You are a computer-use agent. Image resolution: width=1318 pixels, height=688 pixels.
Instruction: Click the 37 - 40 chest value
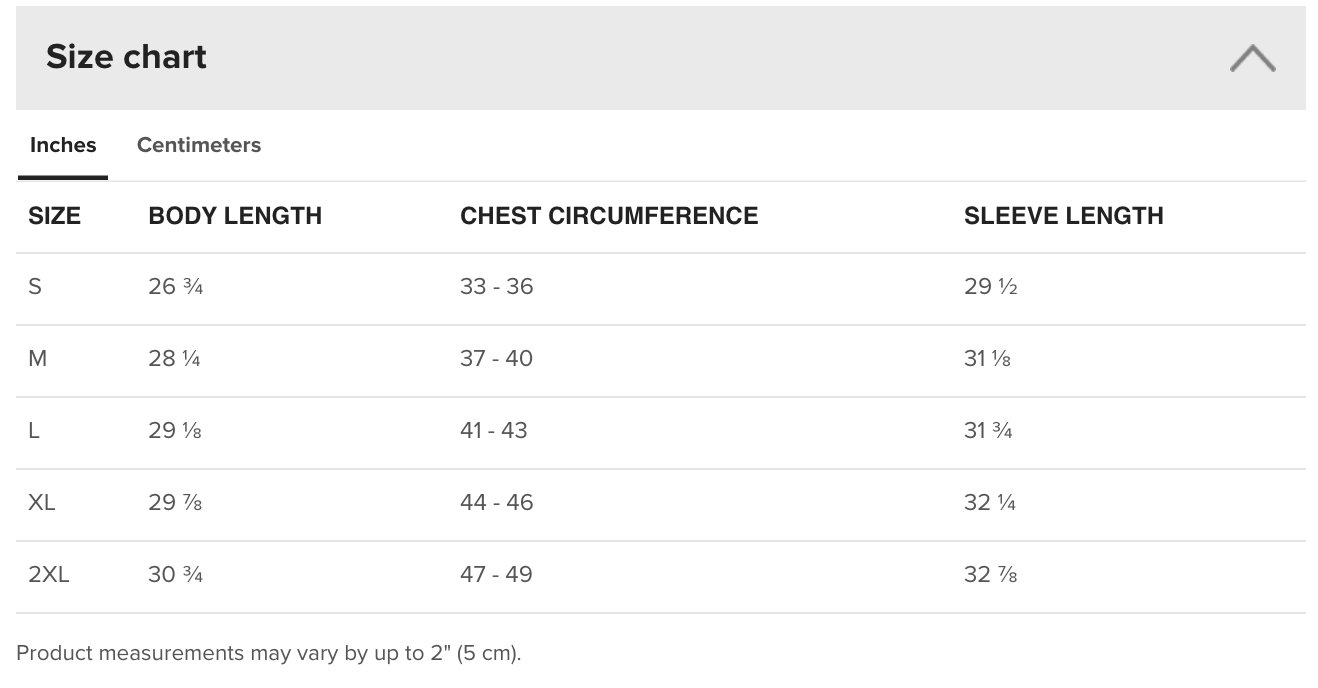497,359
